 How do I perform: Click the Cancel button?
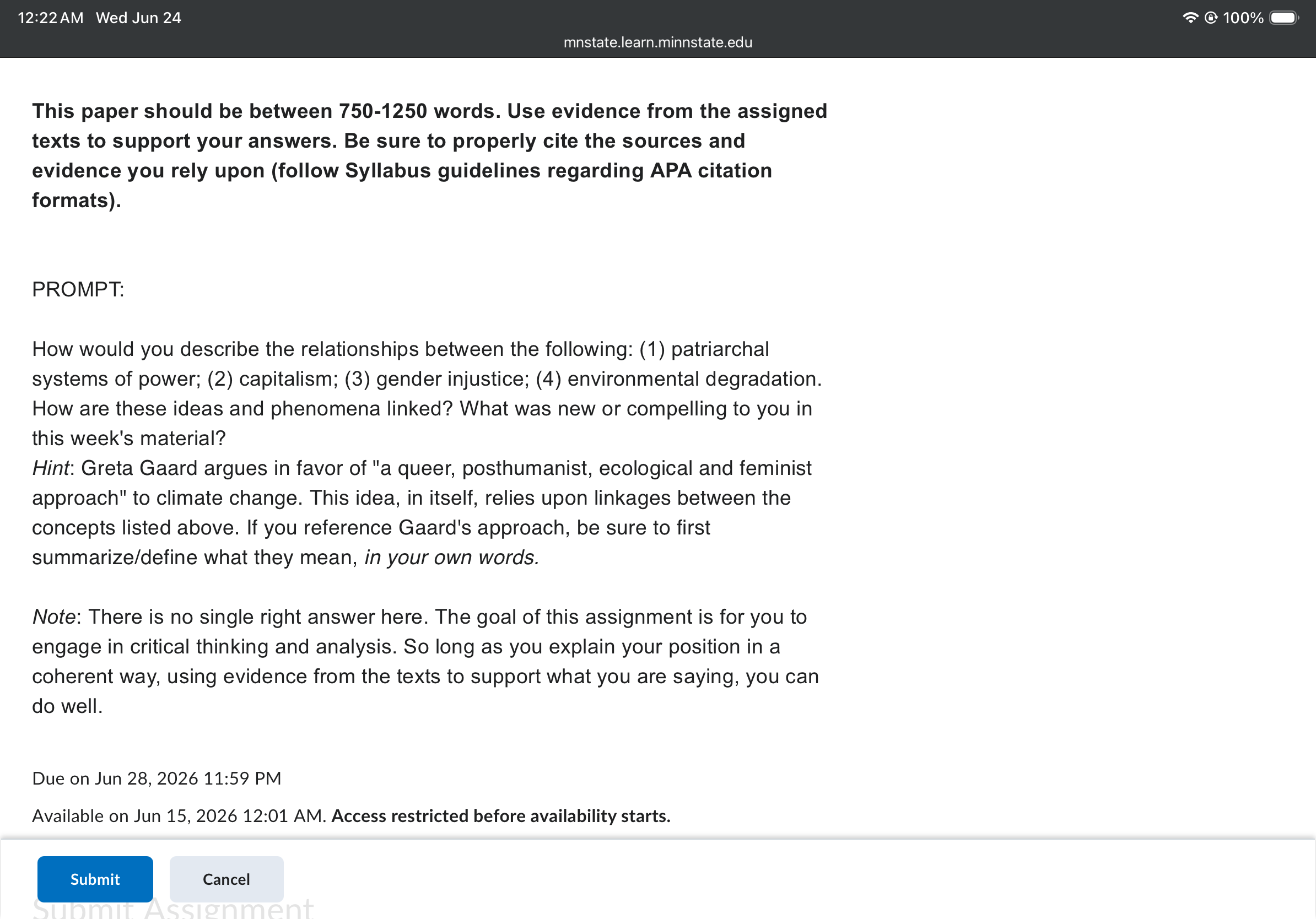click(226, 879)
